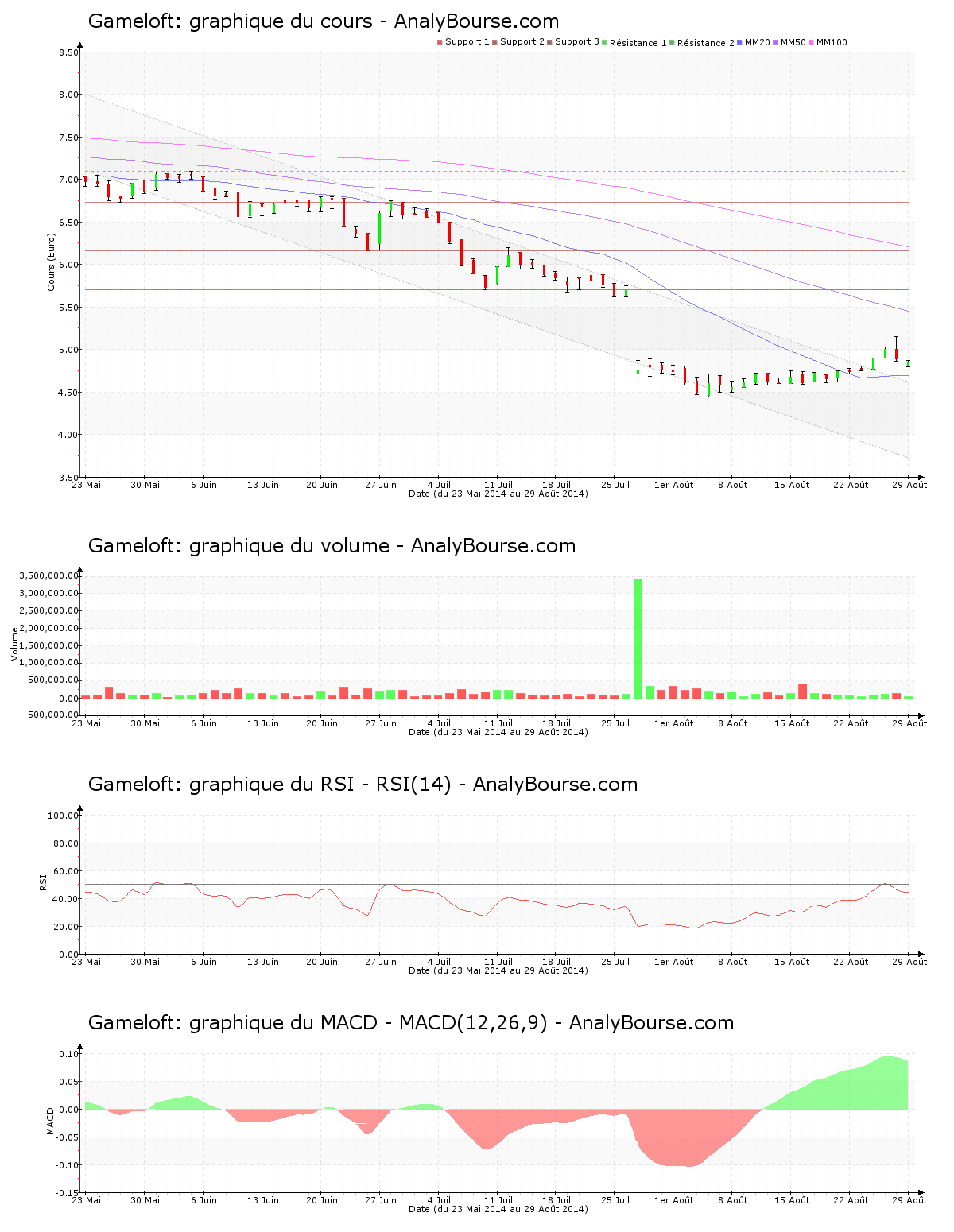The height and width of the screenshot is (1232, 954).
Task: Click '11 Juil' on the MACD chart axis
Action: point(498,1200)
